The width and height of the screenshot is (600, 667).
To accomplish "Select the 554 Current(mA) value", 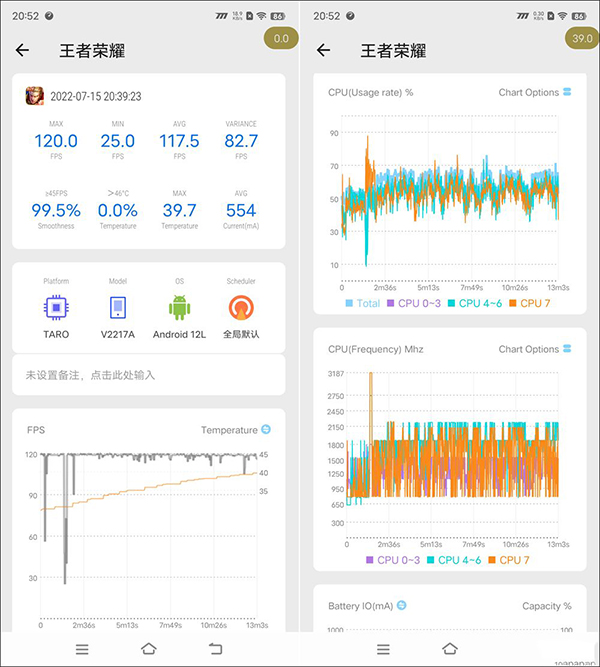I will (241, 210).
